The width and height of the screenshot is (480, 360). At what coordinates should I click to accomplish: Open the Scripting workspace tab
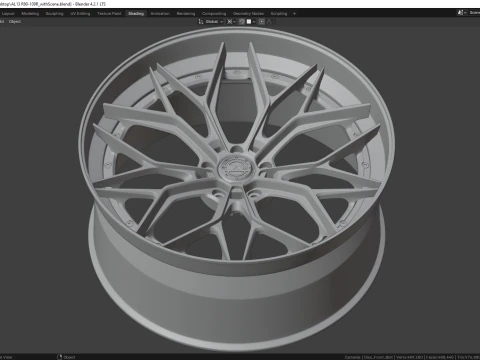tap(279, 14)
